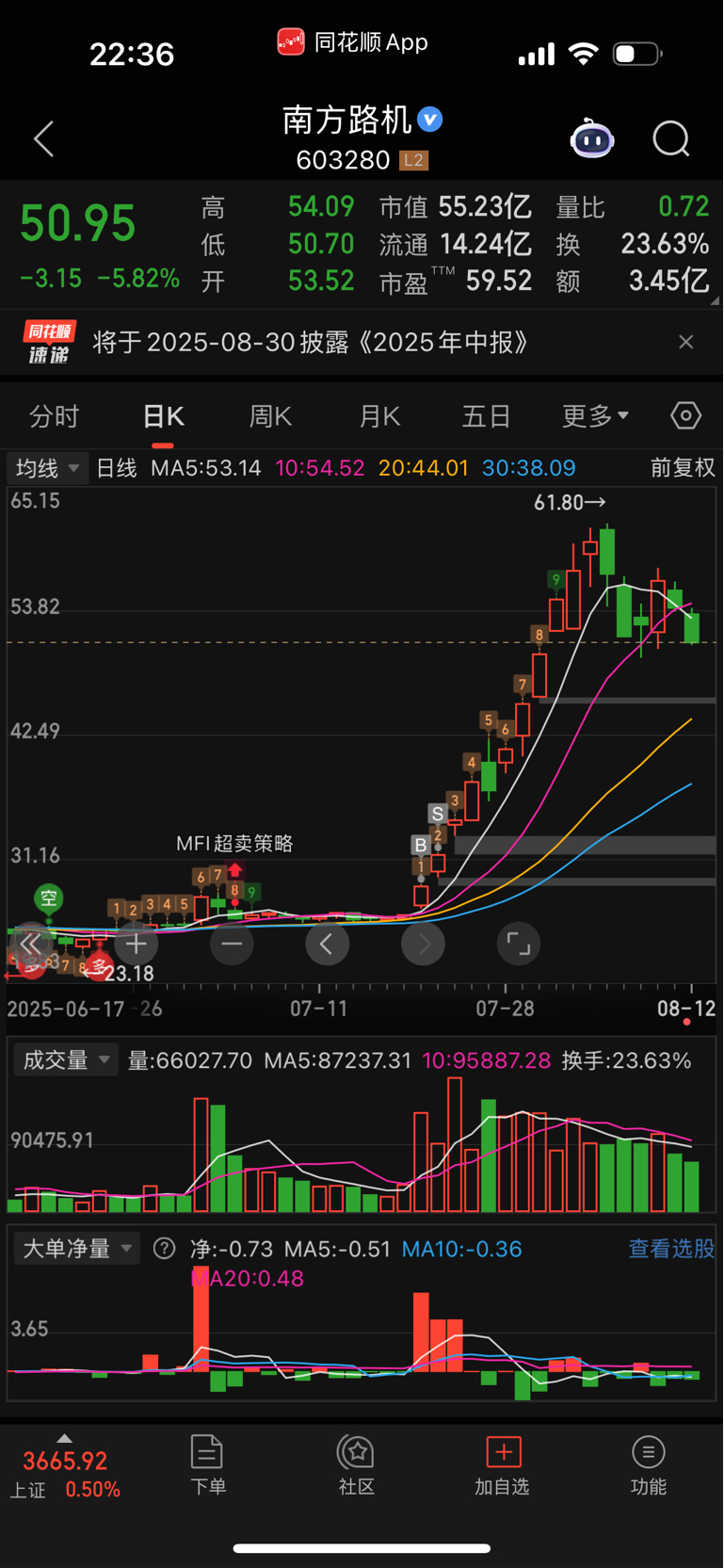The image size is (724, 1568).
Task: Change the 前复权 adjustment mode
Action: (683, 468)
